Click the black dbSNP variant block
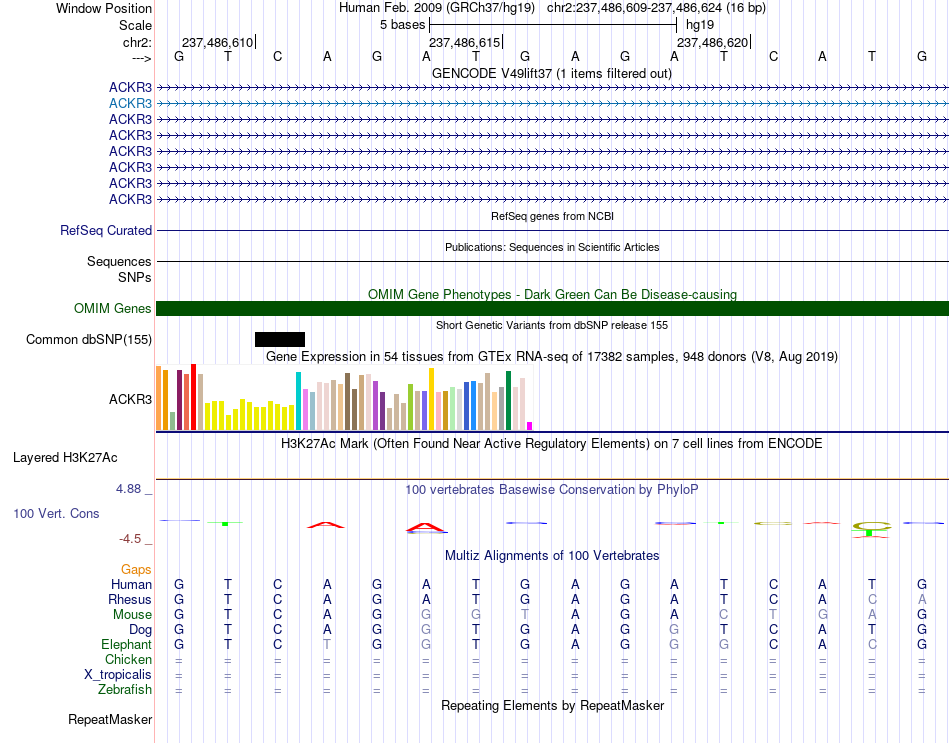This screenshot has width=950, height=743. pyautogui.click(x=280, y=339)
